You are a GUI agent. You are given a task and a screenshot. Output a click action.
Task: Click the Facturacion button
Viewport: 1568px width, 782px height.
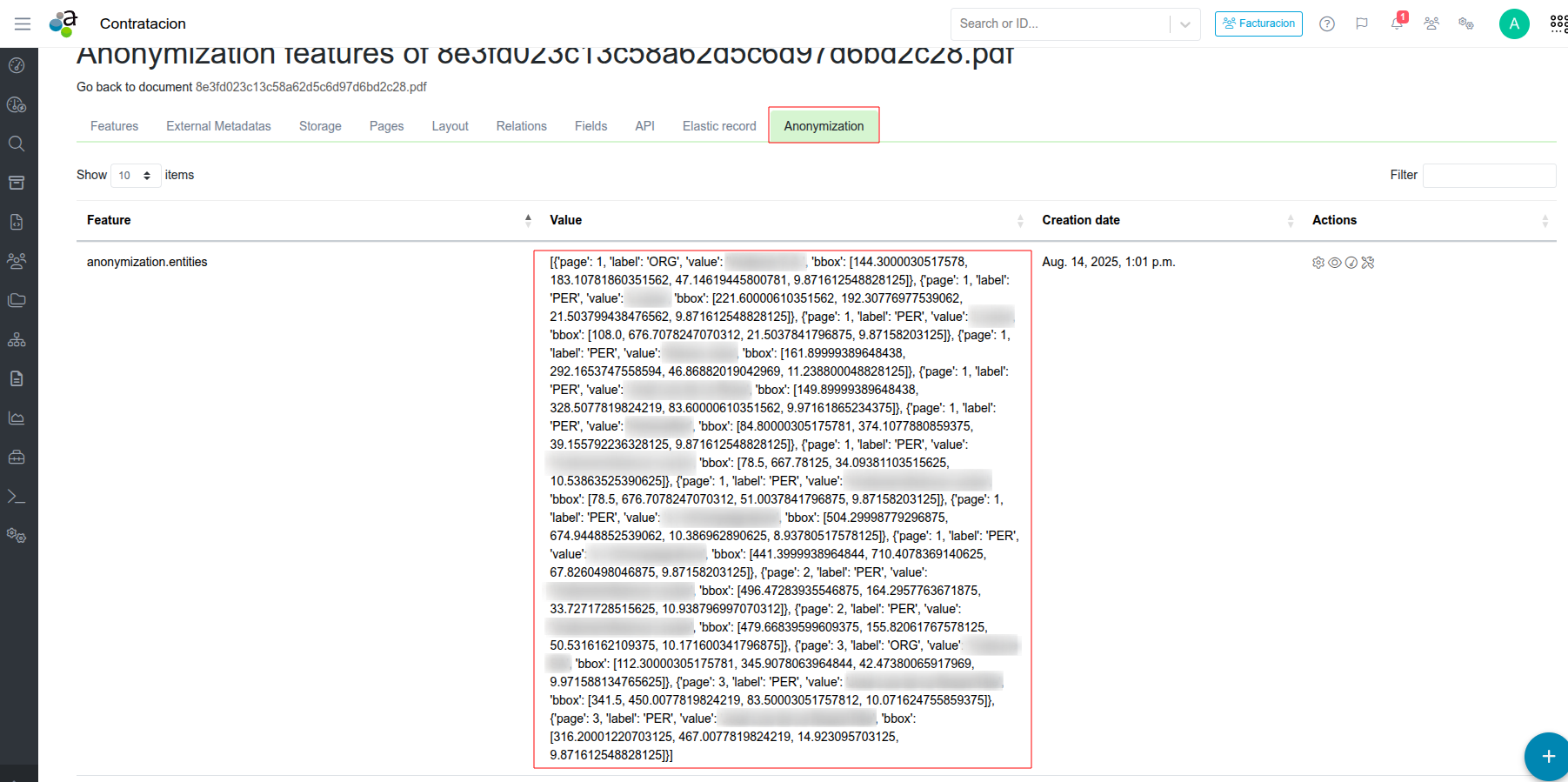coord(1258,23)
